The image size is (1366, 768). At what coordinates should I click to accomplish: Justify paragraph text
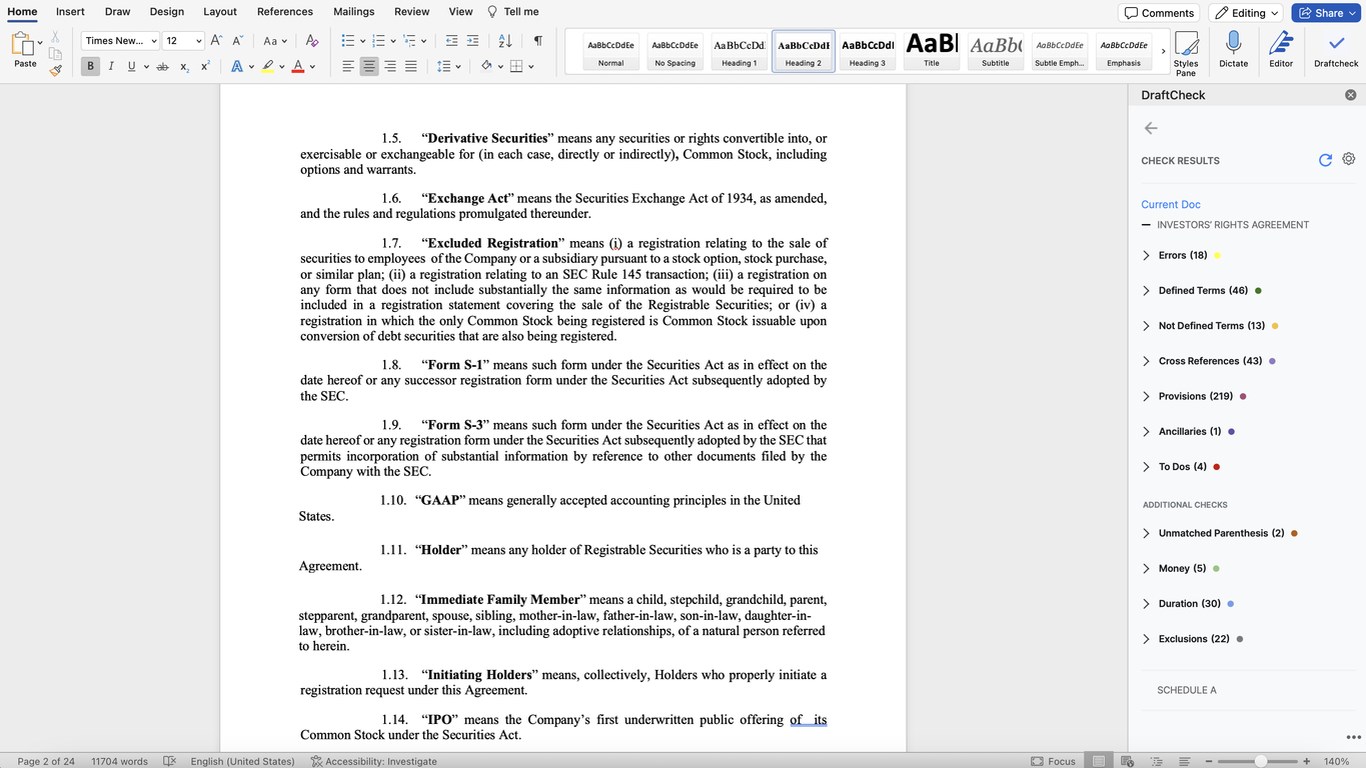pyautogui.click(x=411, y=67)
